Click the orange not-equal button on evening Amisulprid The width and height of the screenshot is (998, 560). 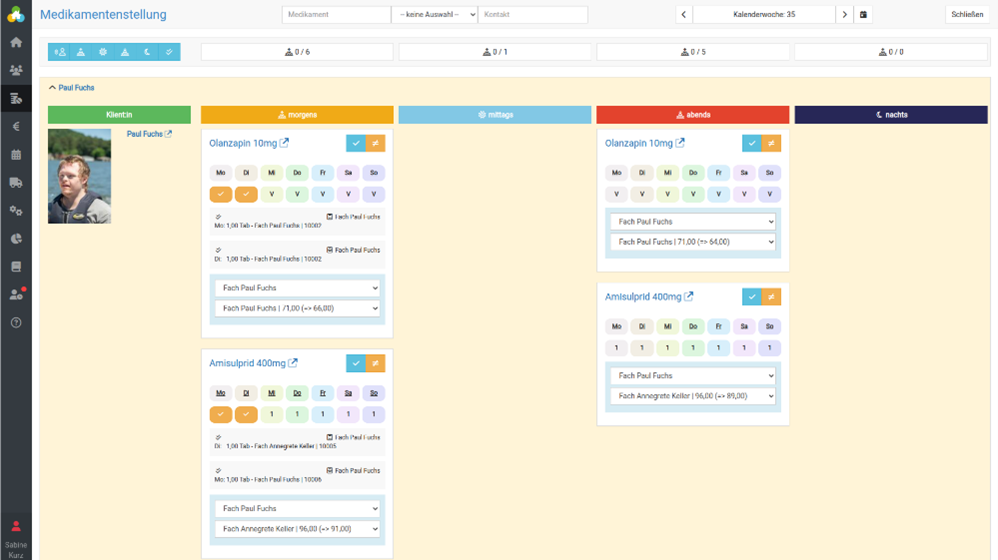click(x=770, y=297)
